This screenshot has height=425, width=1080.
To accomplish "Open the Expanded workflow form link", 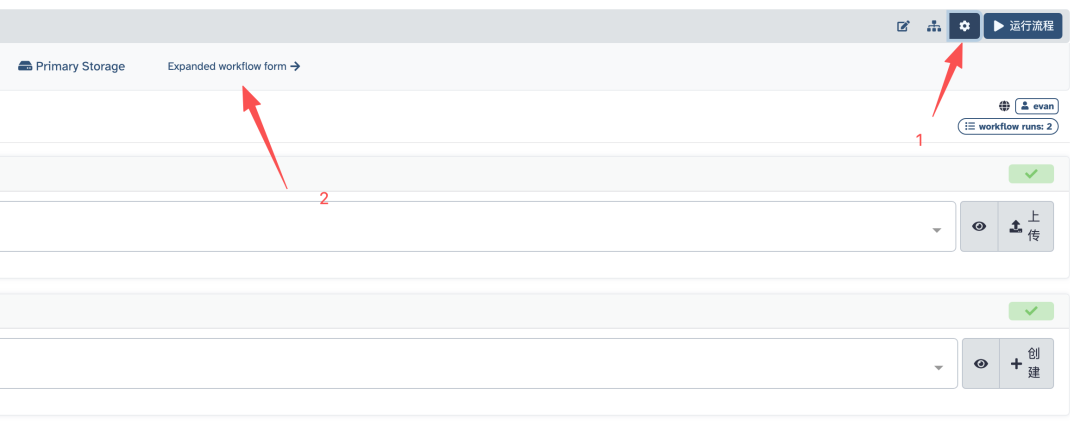I will pyautogui.click(x=233, y=67).
